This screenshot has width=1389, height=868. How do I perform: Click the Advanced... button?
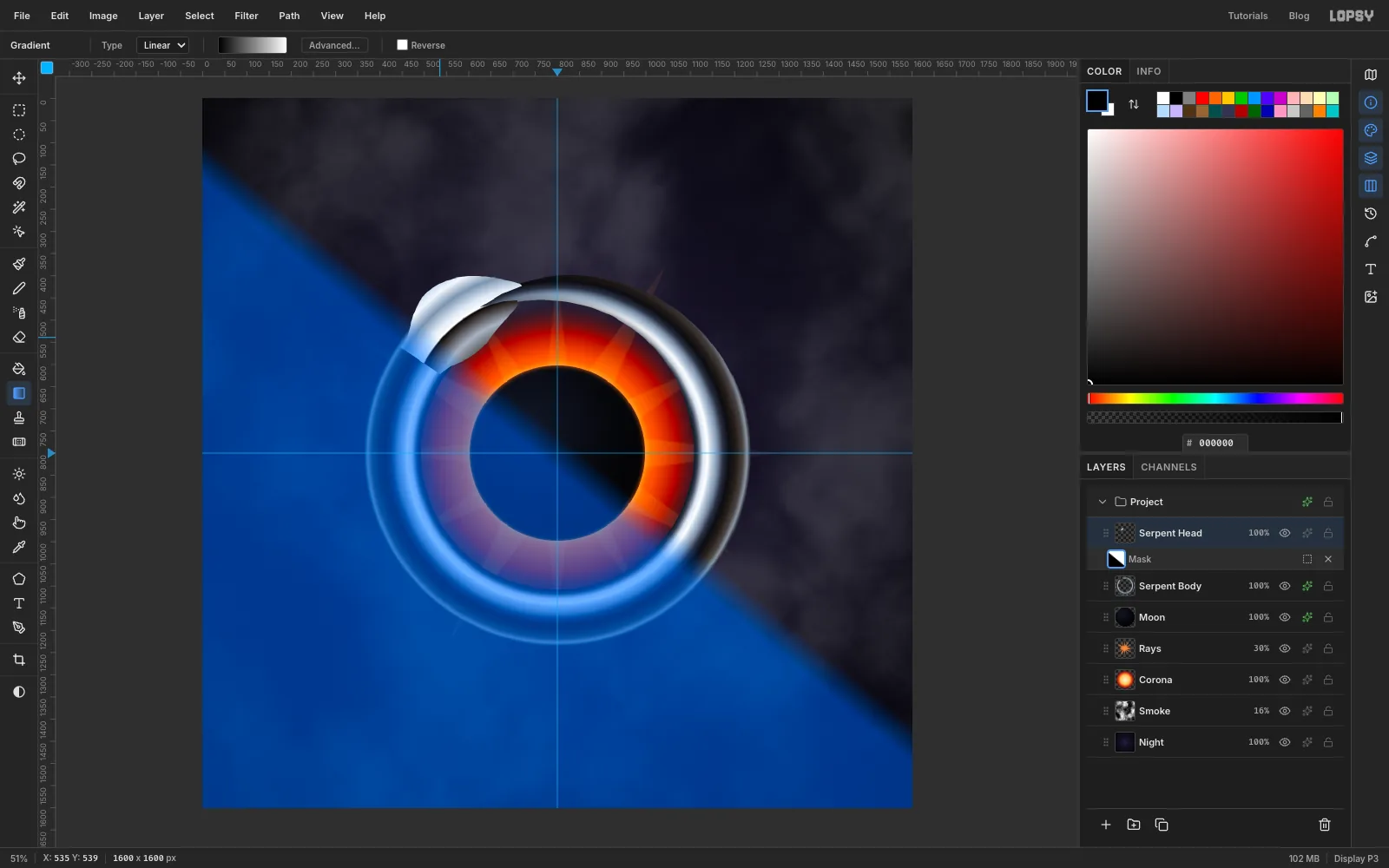tap(334, 45)
